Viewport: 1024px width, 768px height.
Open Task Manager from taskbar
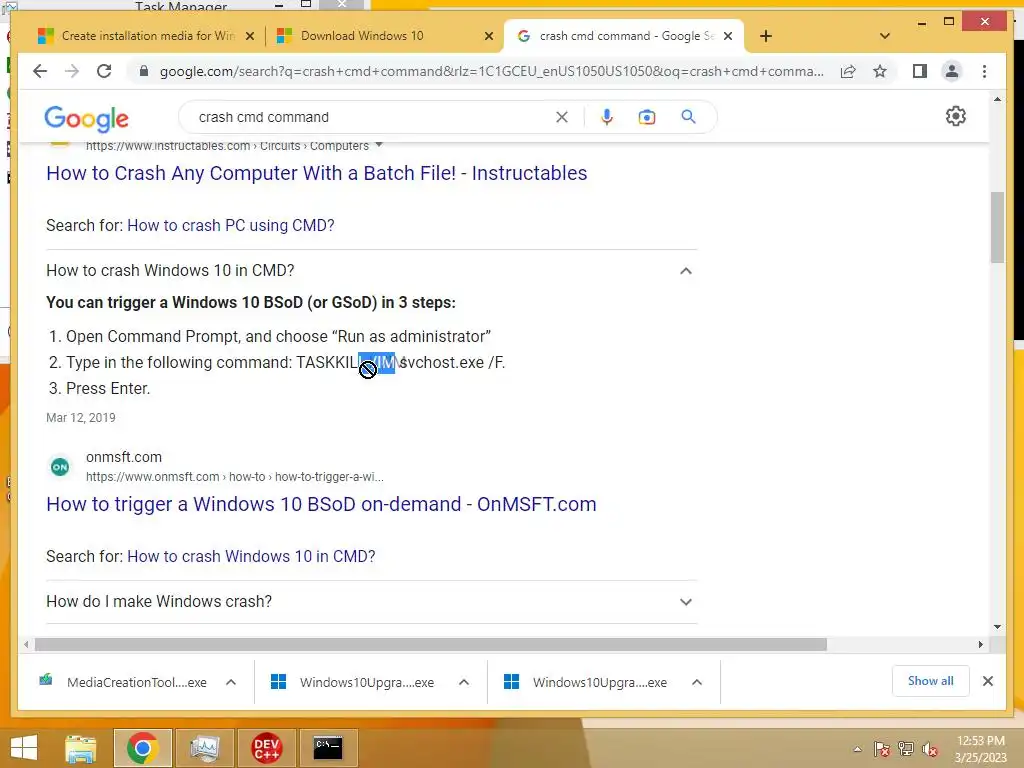(x=204, y=748)
